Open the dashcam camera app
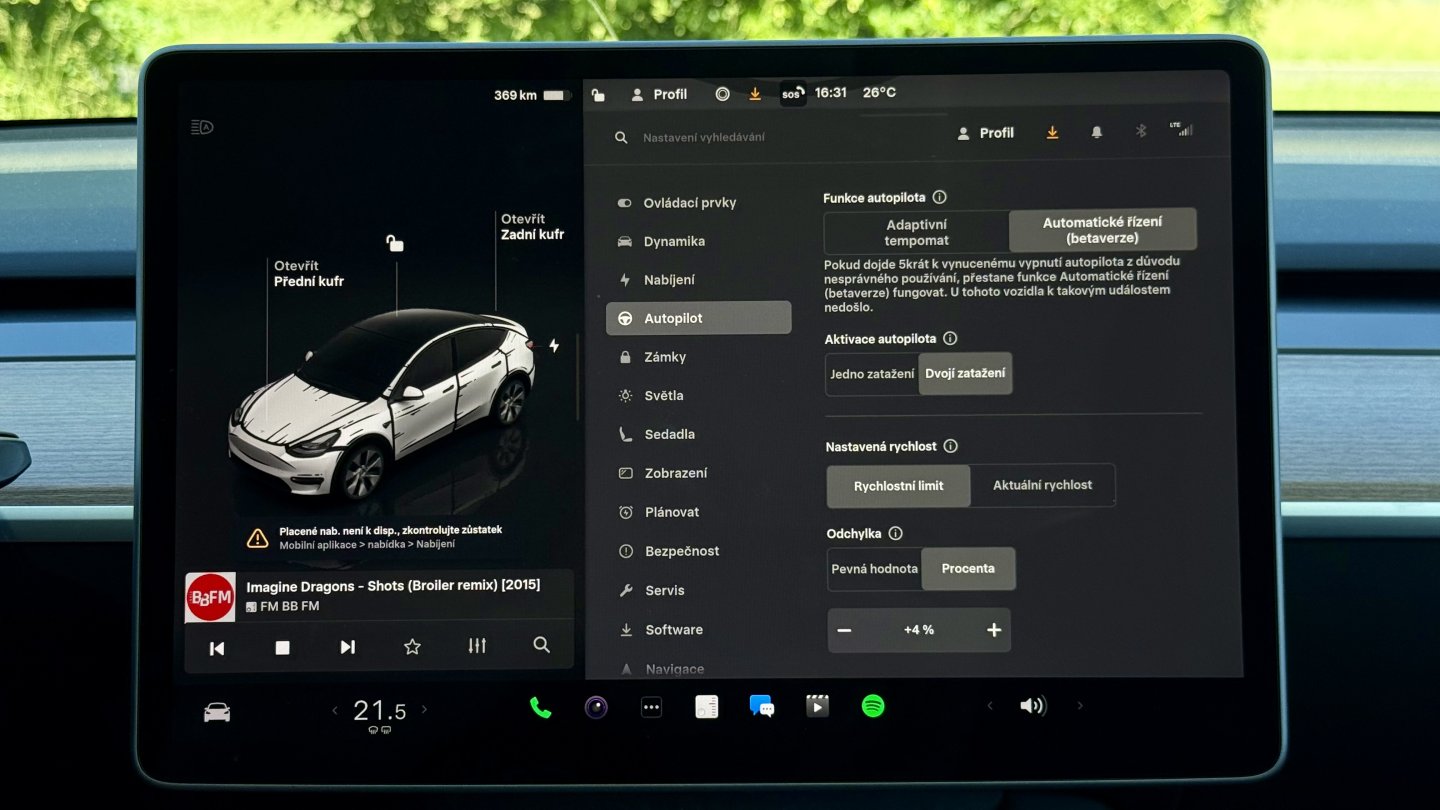This screenshot has height=810, width=1440. tap(596, 707)
